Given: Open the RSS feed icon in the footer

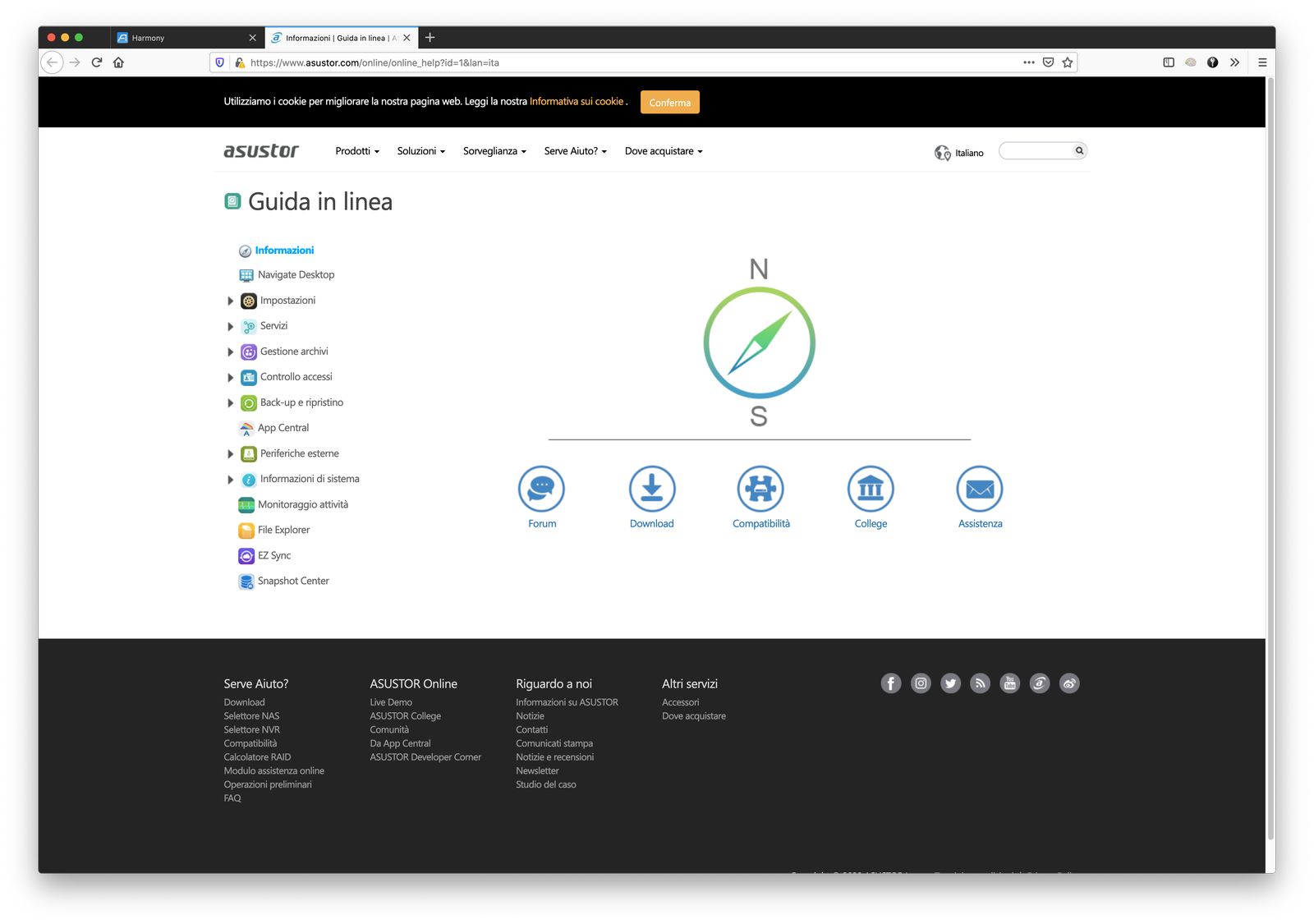Looking at the screenshot, I should (x=980, y=683).
